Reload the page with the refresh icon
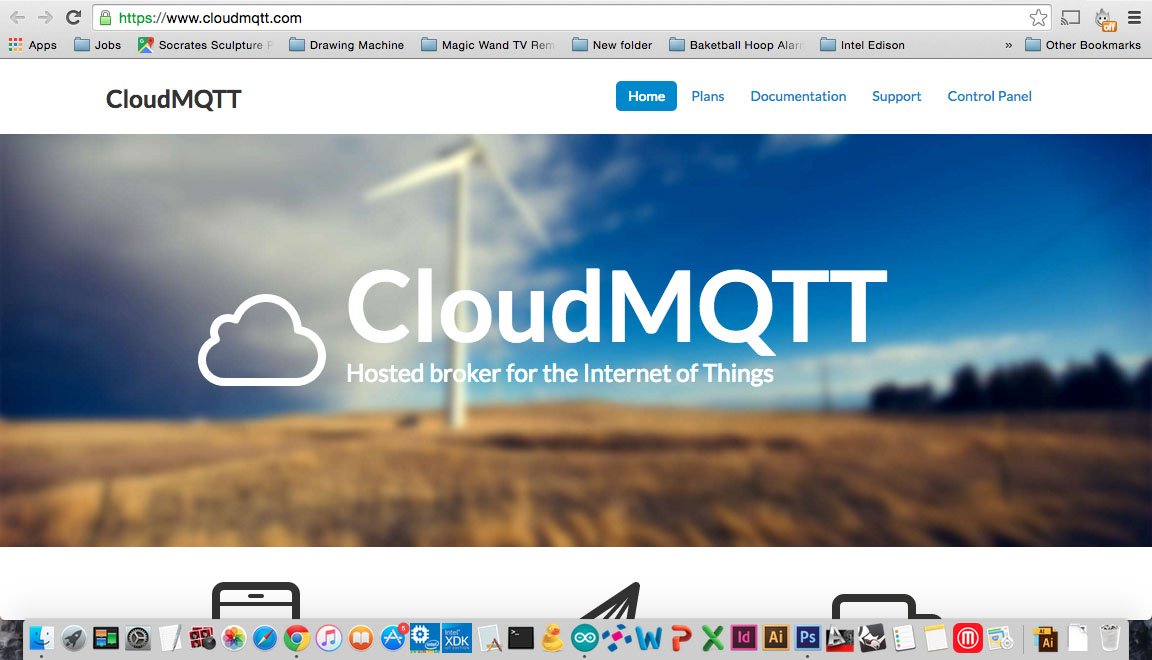Viewport: 1152px width, 660px height. (73, 18)
